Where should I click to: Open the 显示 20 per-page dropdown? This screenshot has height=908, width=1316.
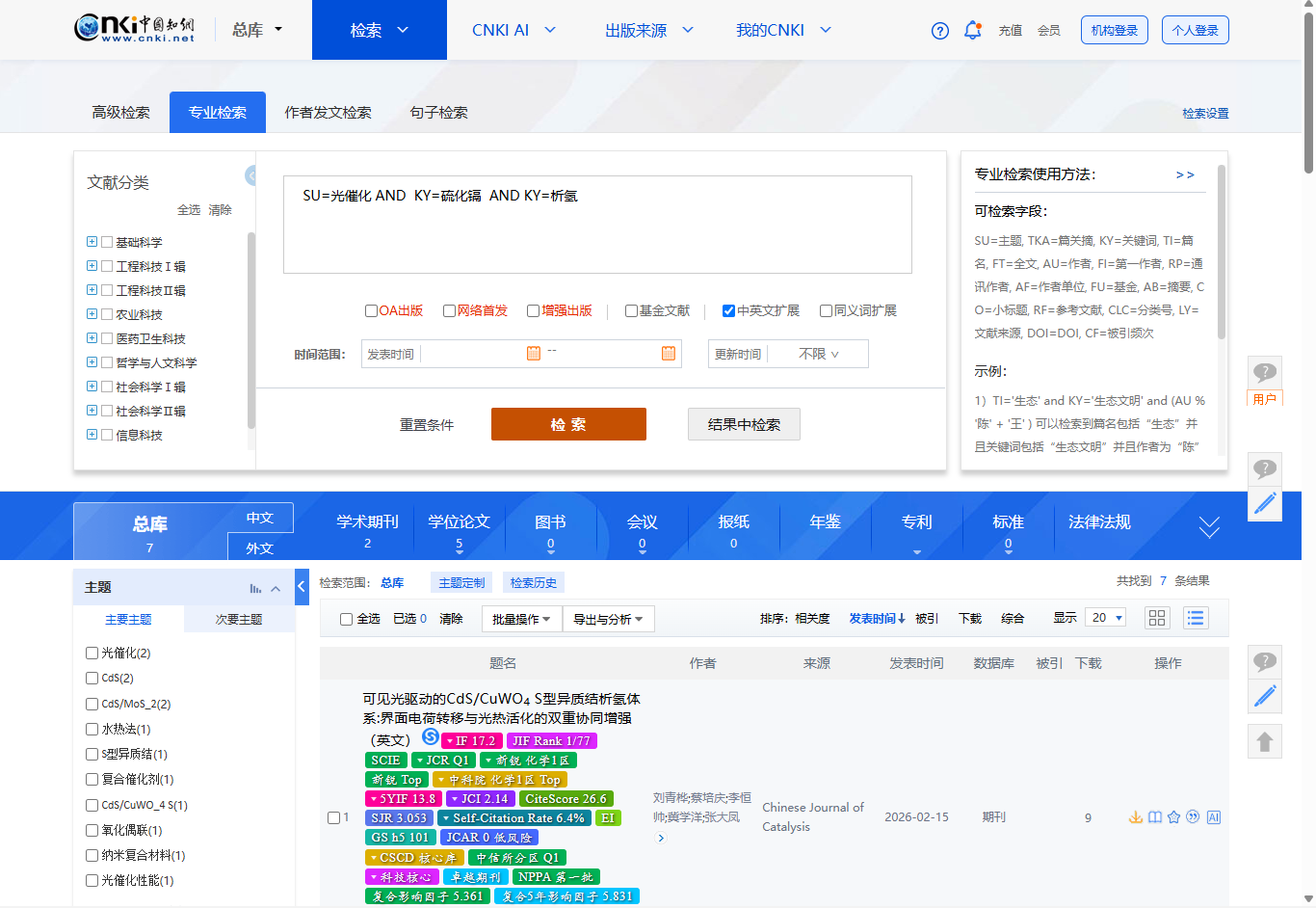click(x=1105, y=618)
